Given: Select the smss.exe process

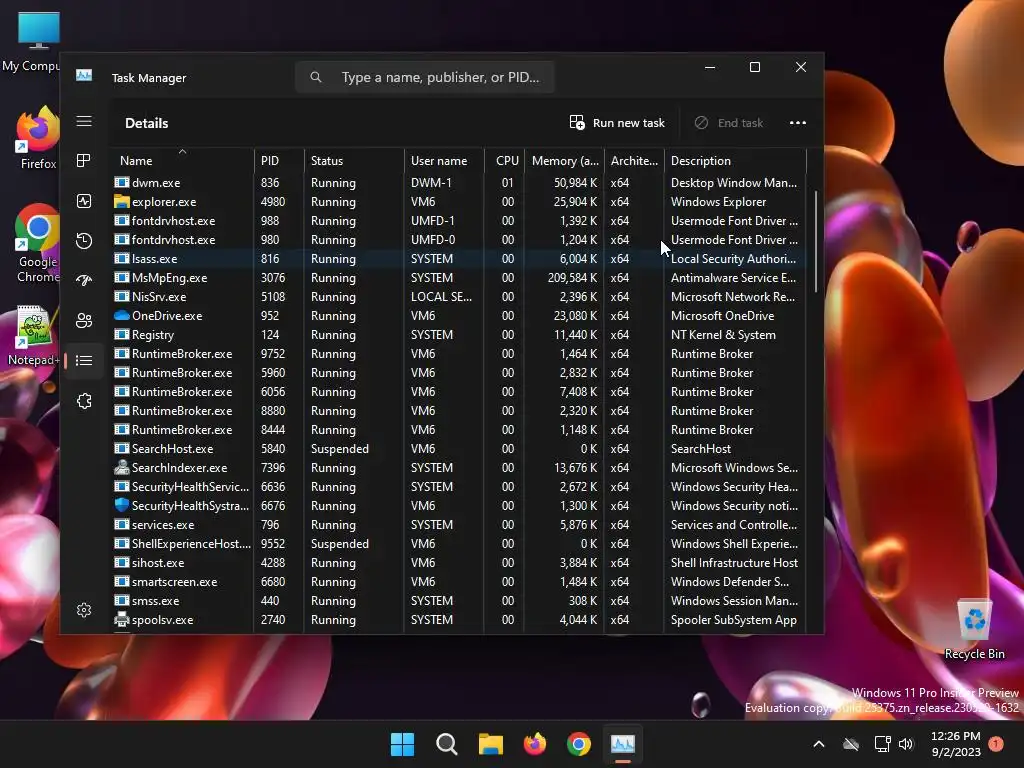Looking at the screenshot, I should point(460,600).
